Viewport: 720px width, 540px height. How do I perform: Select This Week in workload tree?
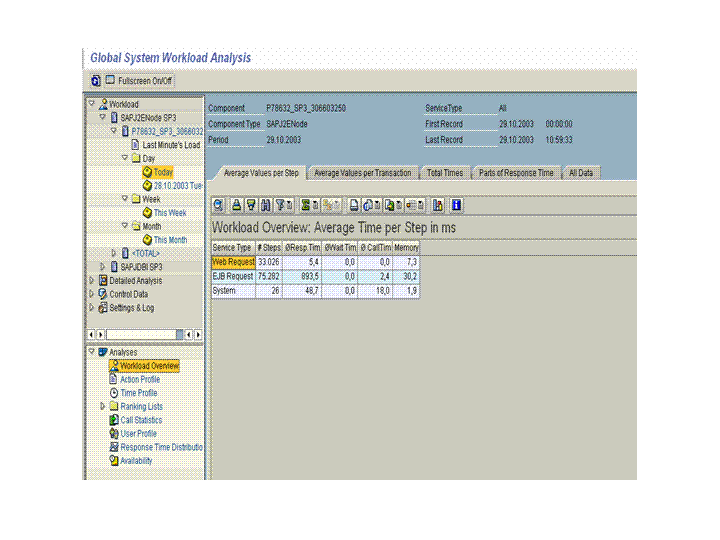click(x=169, y=213)
